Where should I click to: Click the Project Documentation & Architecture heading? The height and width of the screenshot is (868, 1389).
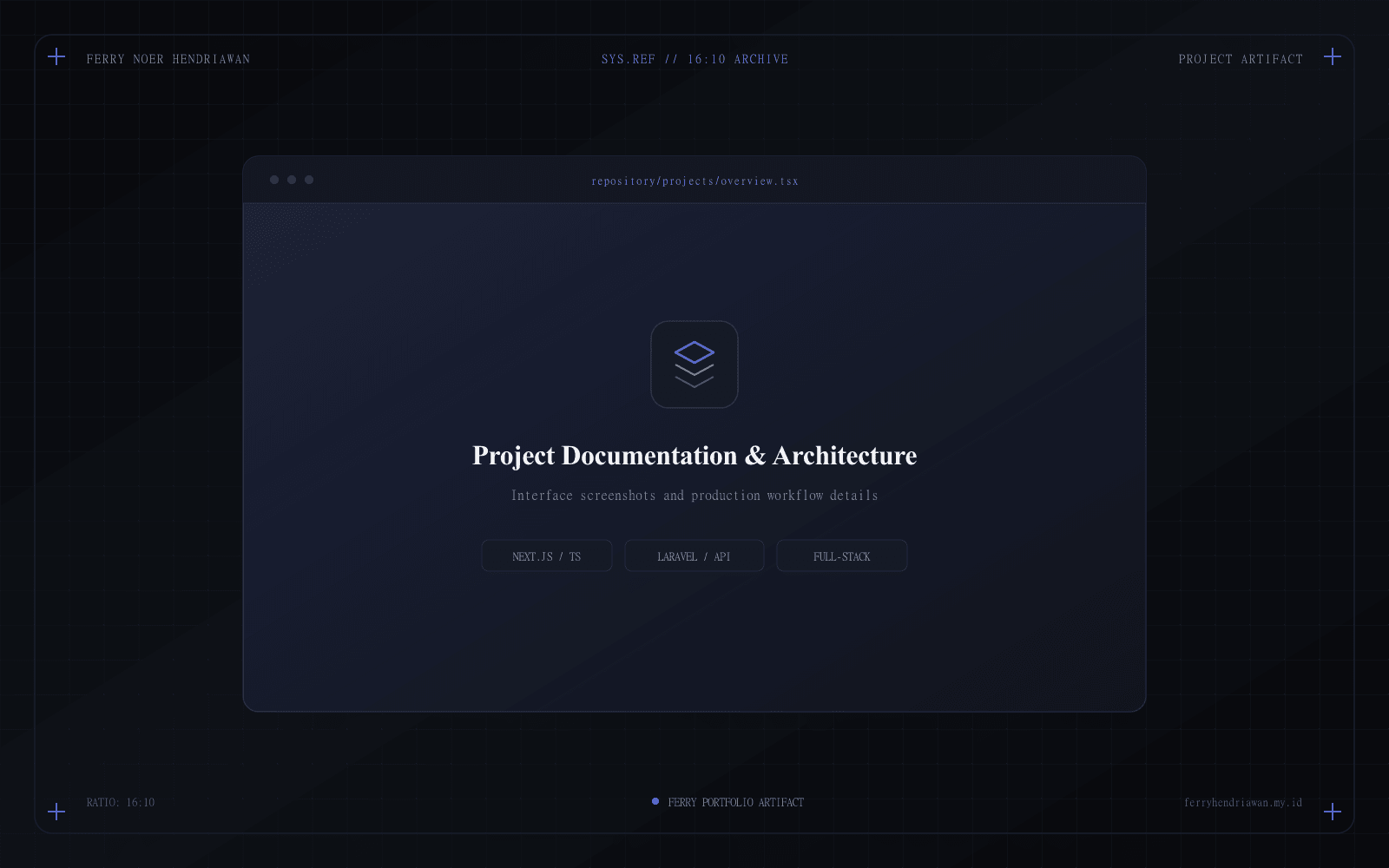pos(694,456)
